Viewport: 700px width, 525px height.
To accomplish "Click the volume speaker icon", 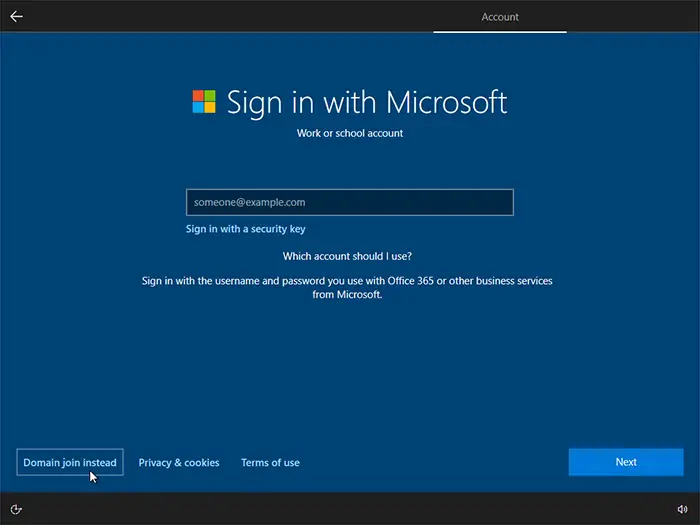I will pos(682,509).
